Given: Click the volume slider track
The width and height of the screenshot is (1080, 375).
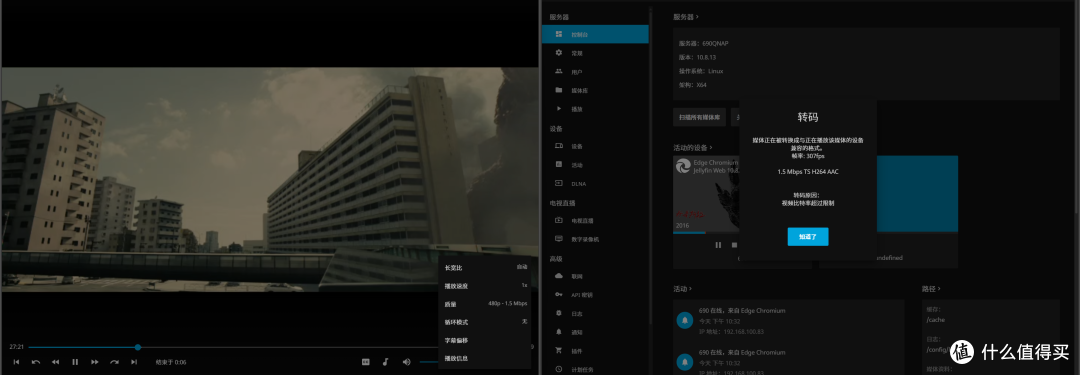Looking at the screenshot, I should coord(428,362).
